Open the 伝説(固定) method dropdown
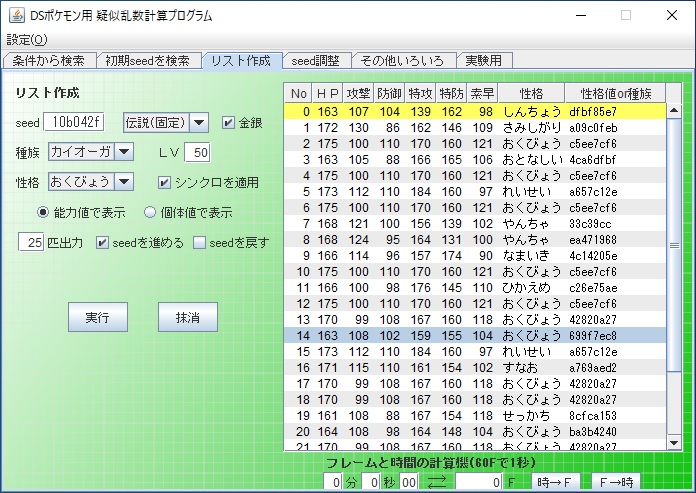This screenshot has height=493, width=696. click(166, 122)
